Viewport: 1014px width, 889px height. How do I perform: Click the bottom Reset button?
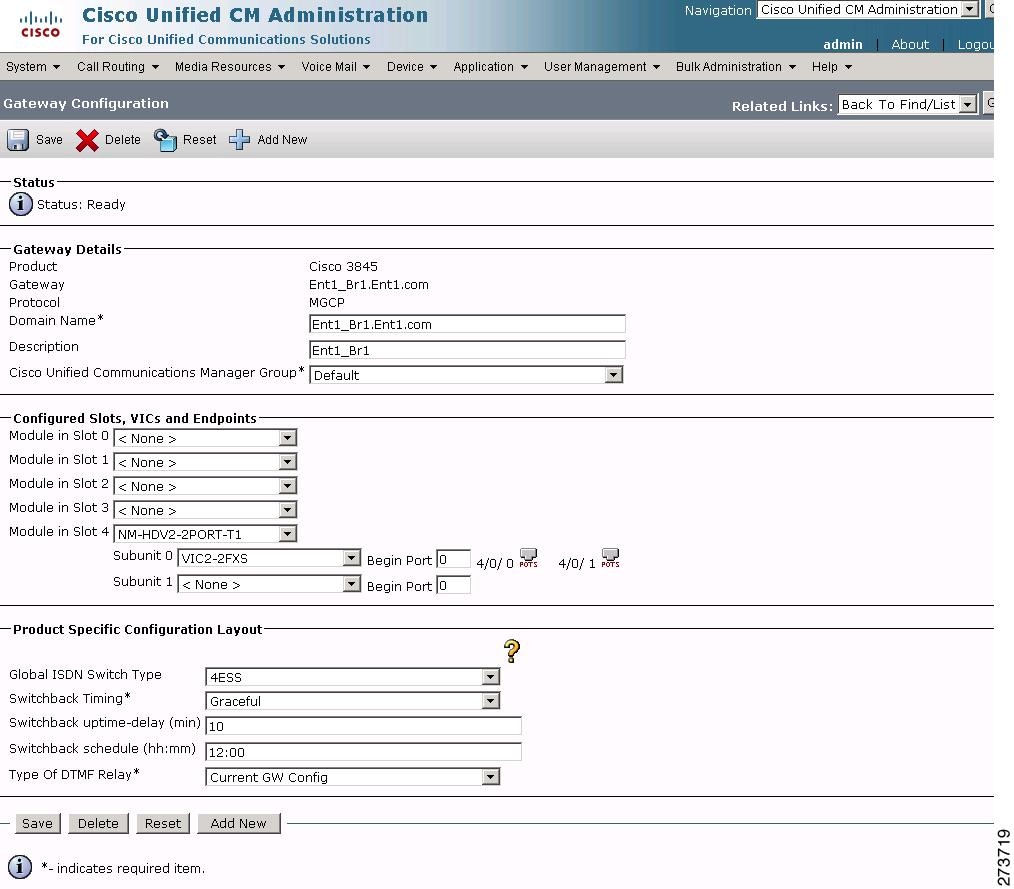(163, 823)
